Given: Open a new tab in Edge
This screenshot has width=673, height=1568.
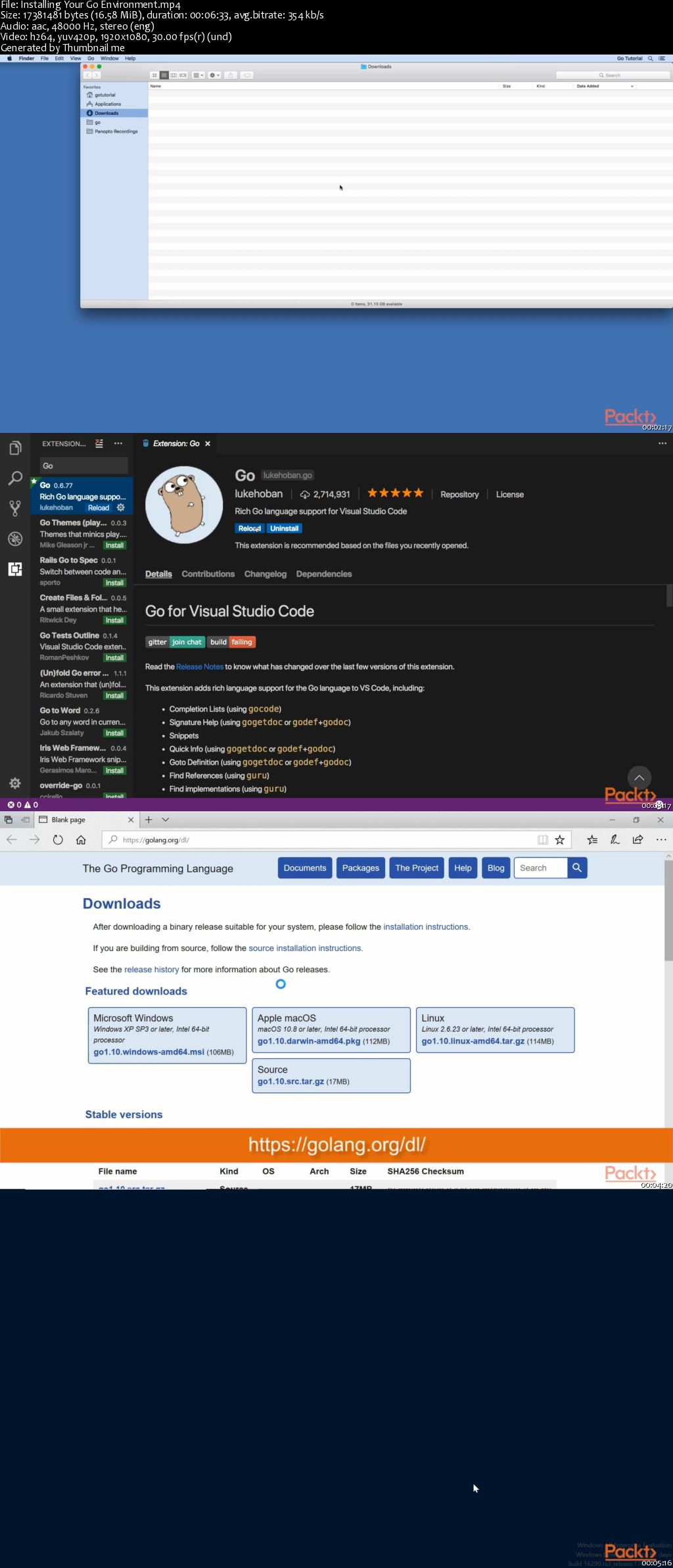Looking at the screenshot, I should coord(149,820).
